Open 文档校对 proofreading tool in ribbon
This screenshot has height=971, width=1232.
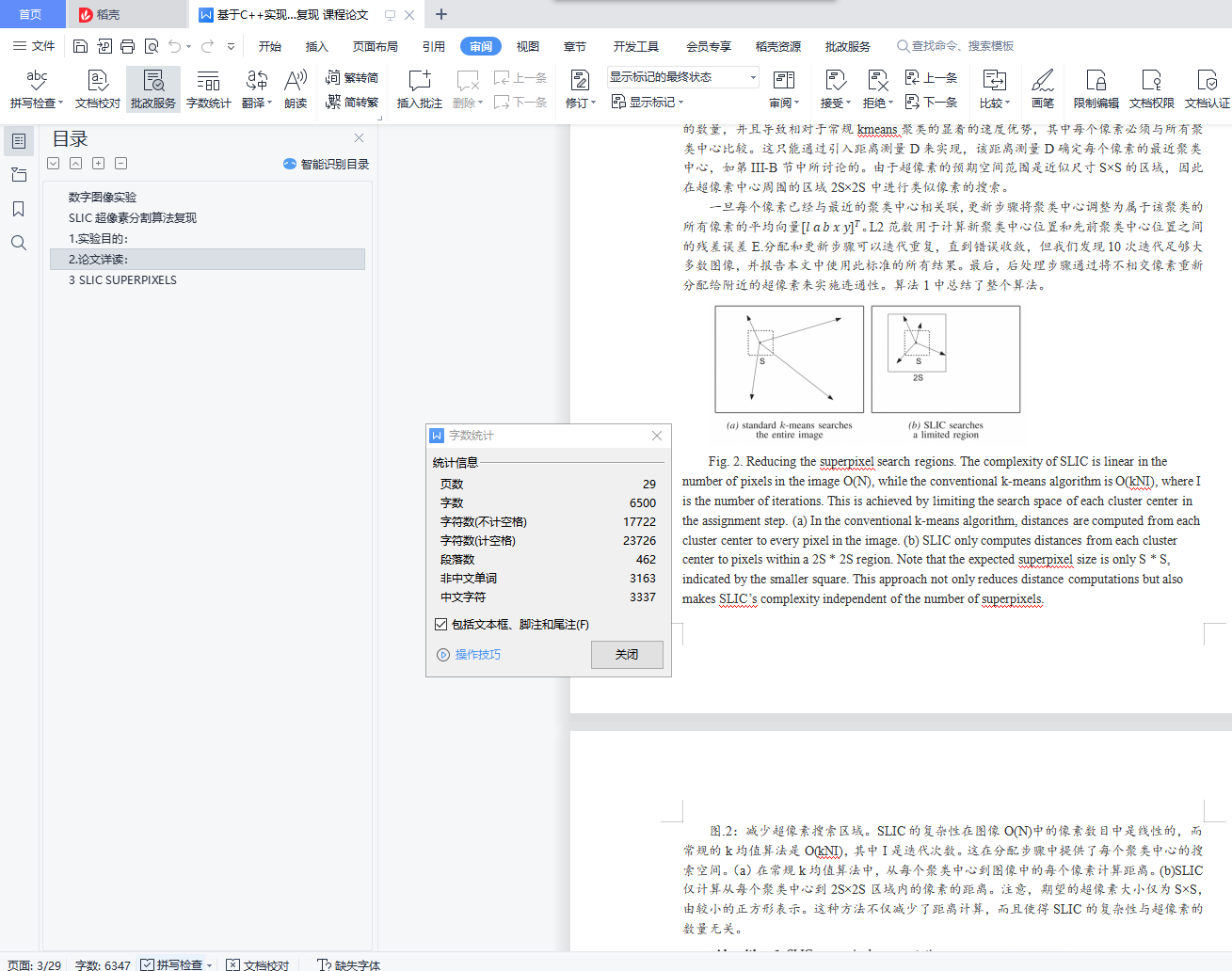(98, 89)
